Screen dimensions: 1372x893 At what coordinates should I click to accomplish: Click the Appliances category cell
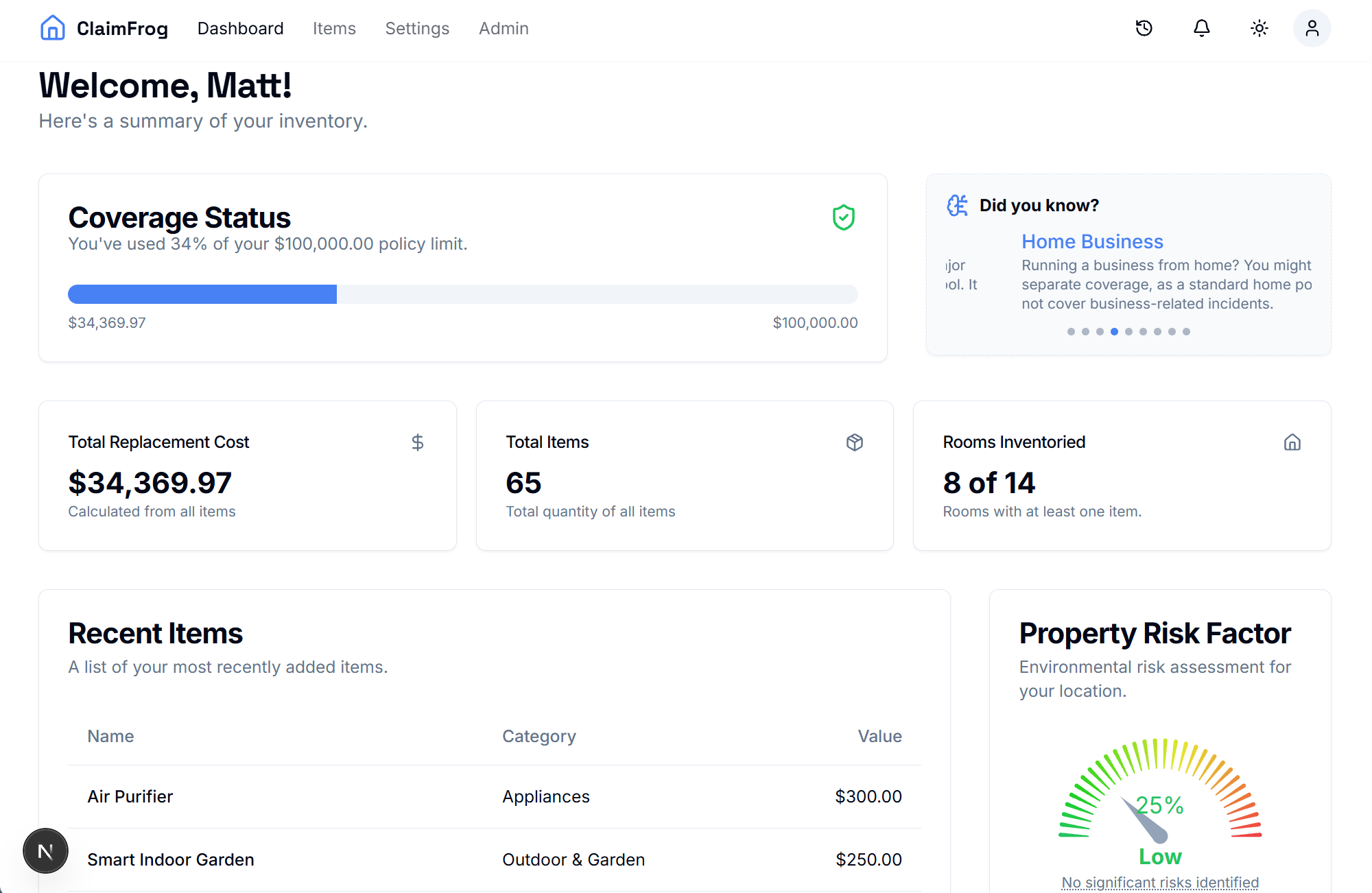tap(546, 796)
